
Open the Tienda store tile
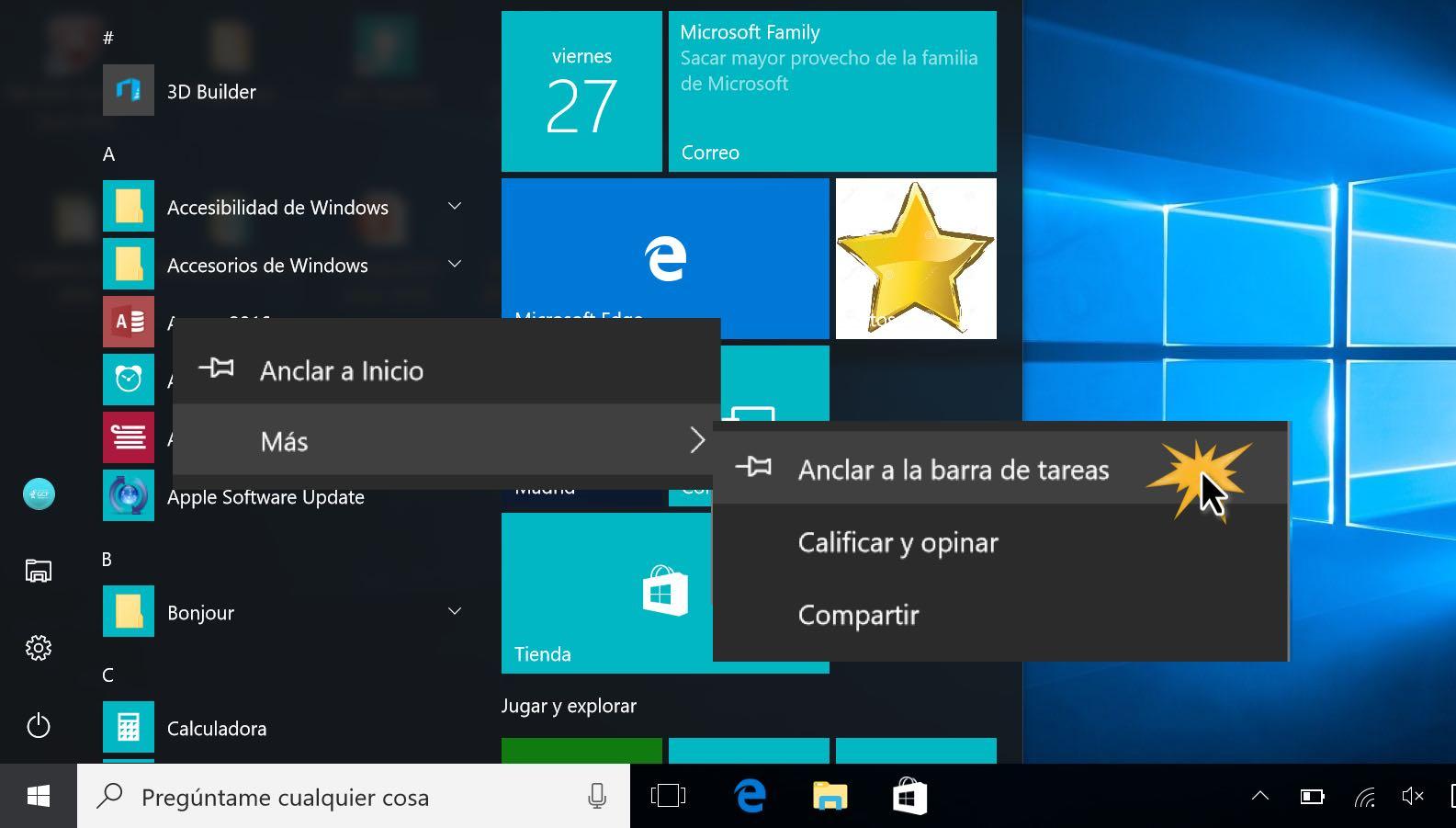pos(606,593)
